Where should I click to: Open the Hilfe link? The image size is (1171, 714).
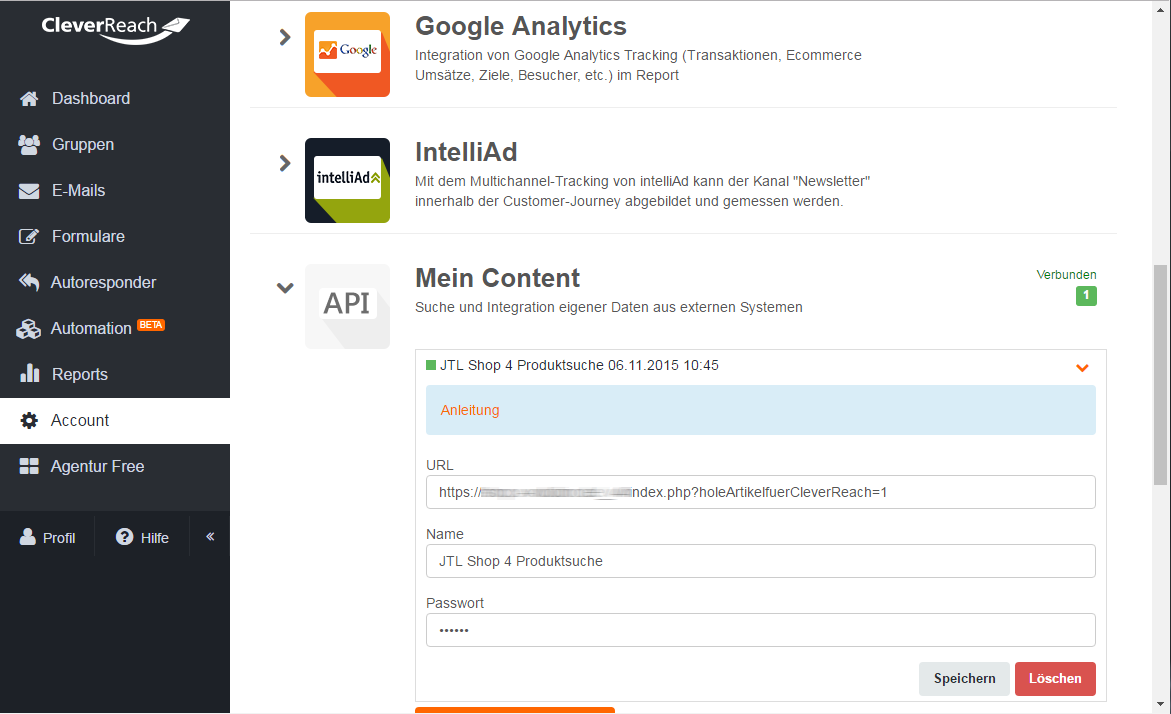point(142,538)
